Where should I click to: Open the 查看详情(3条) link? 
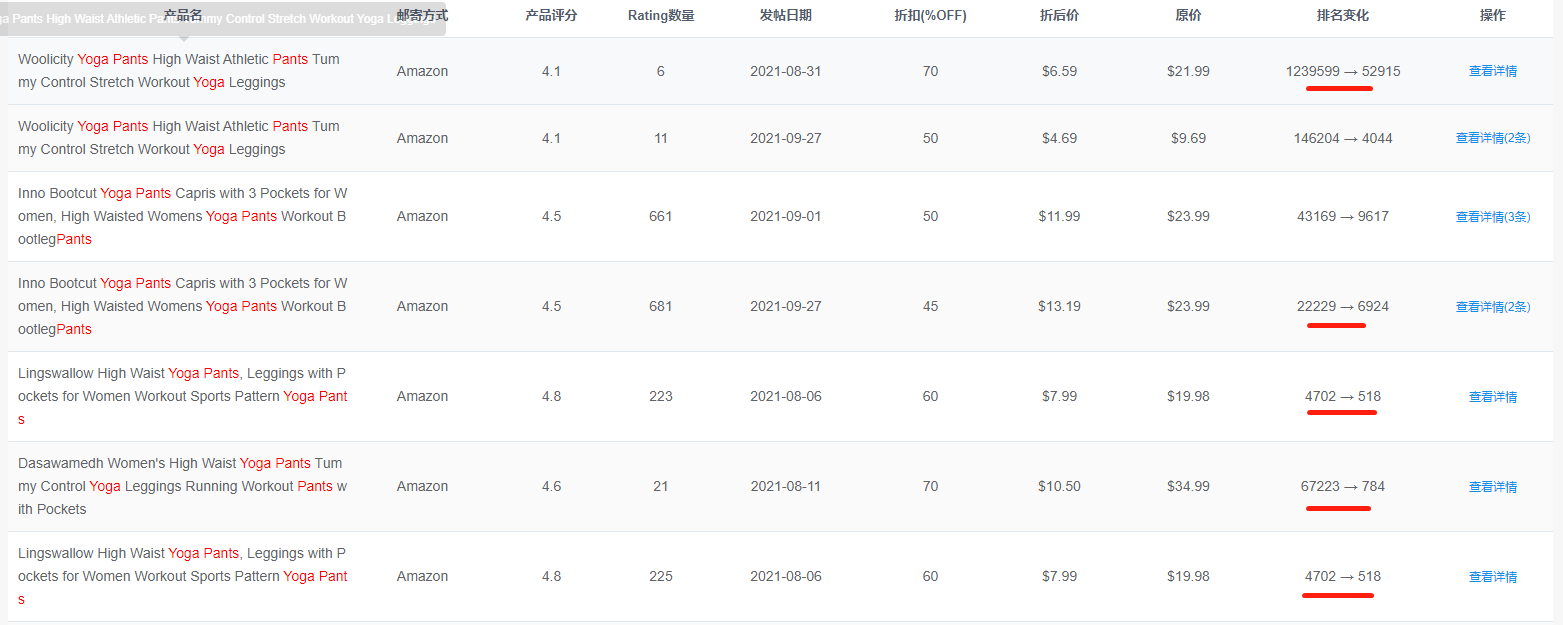point(1492,216)
